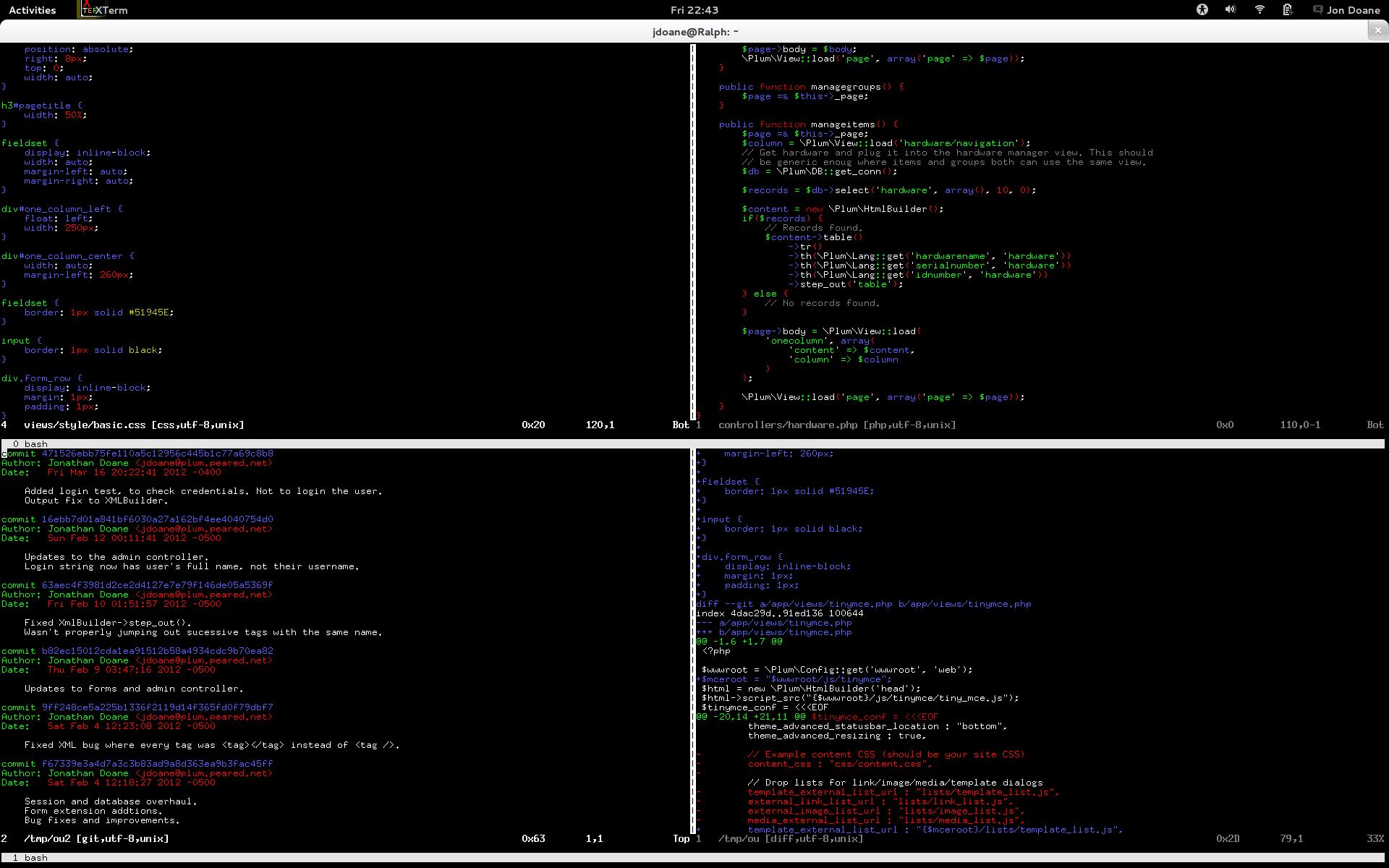Click 'index 4dac29d..91ed136 100644' line
1389x868 pixels.
click(x=780, y=613)
